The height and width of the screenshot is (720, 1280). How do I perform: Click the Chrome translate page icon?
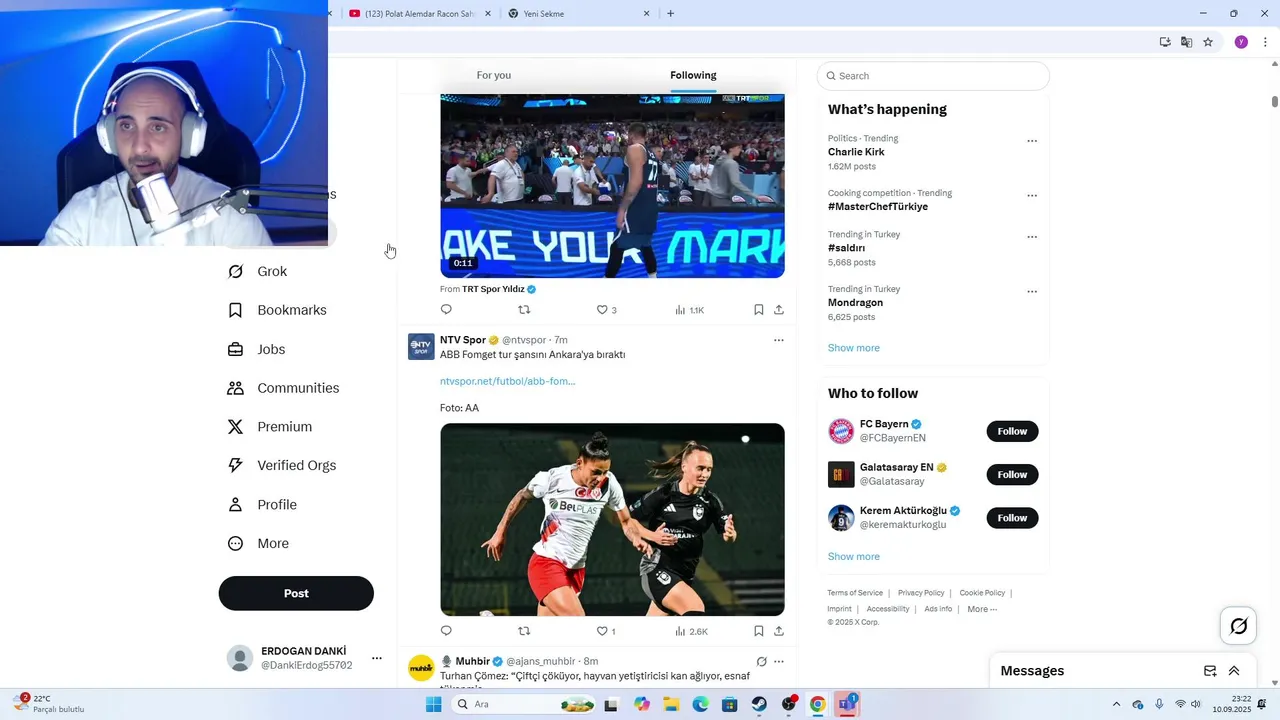pos(1186,42)
